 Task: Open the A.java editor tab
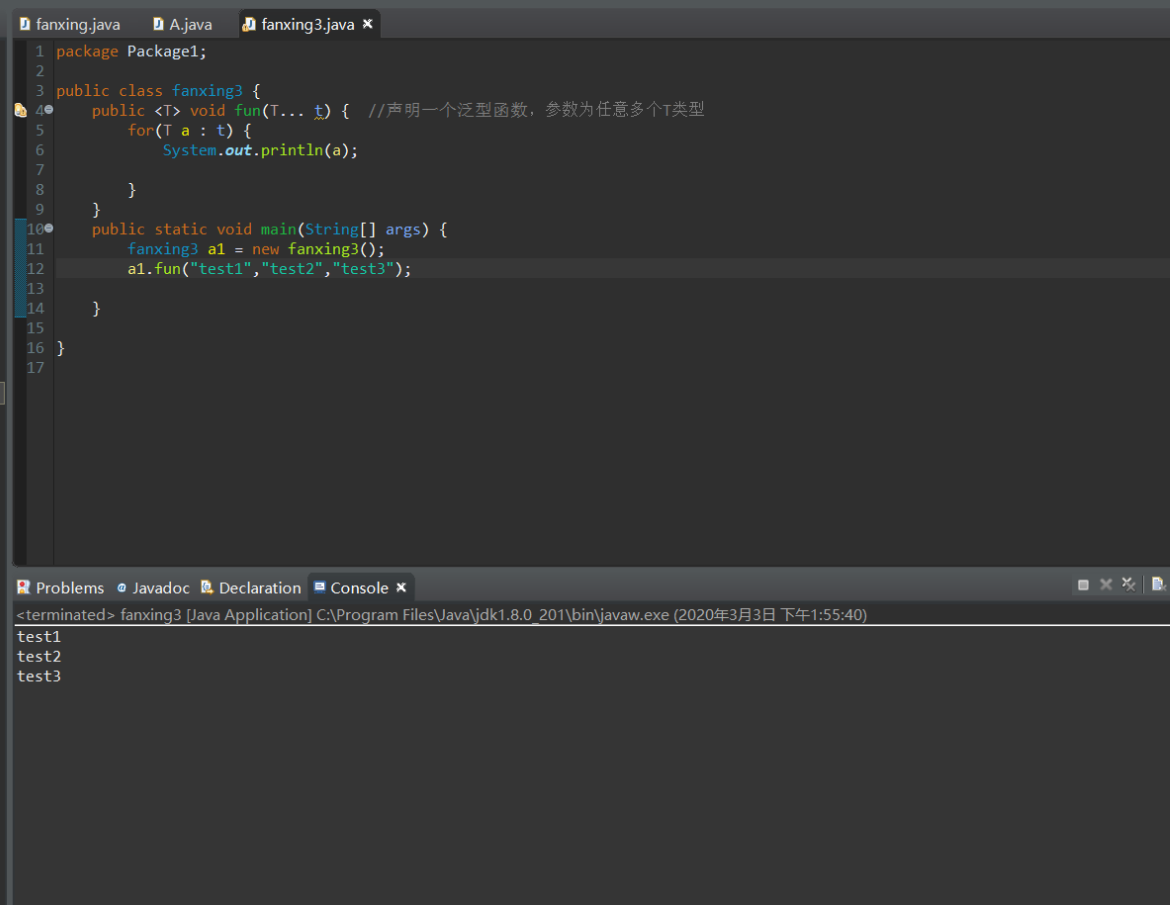click(x=190, y=24)
